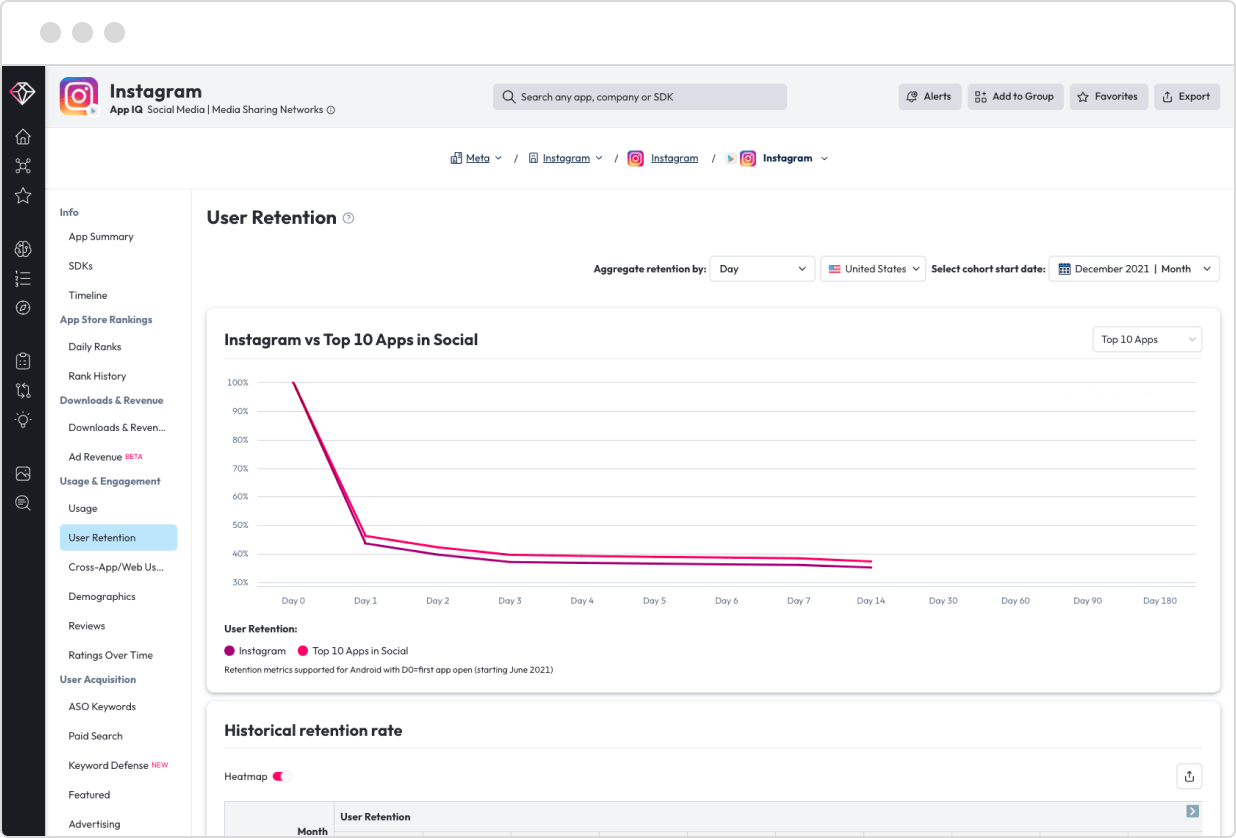Open the star icon in the dark sidebar

[23, 196]
